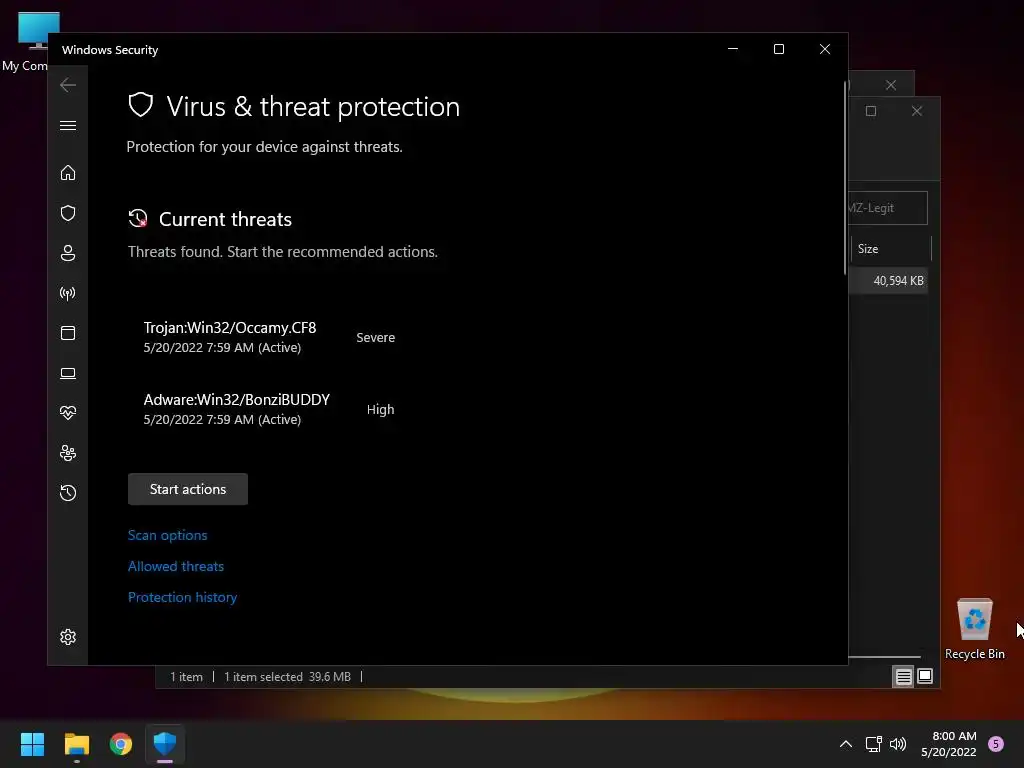Minimize the Windows Security window
Viewport: 1024px width, 768px height.
click(x=733, y=49)
